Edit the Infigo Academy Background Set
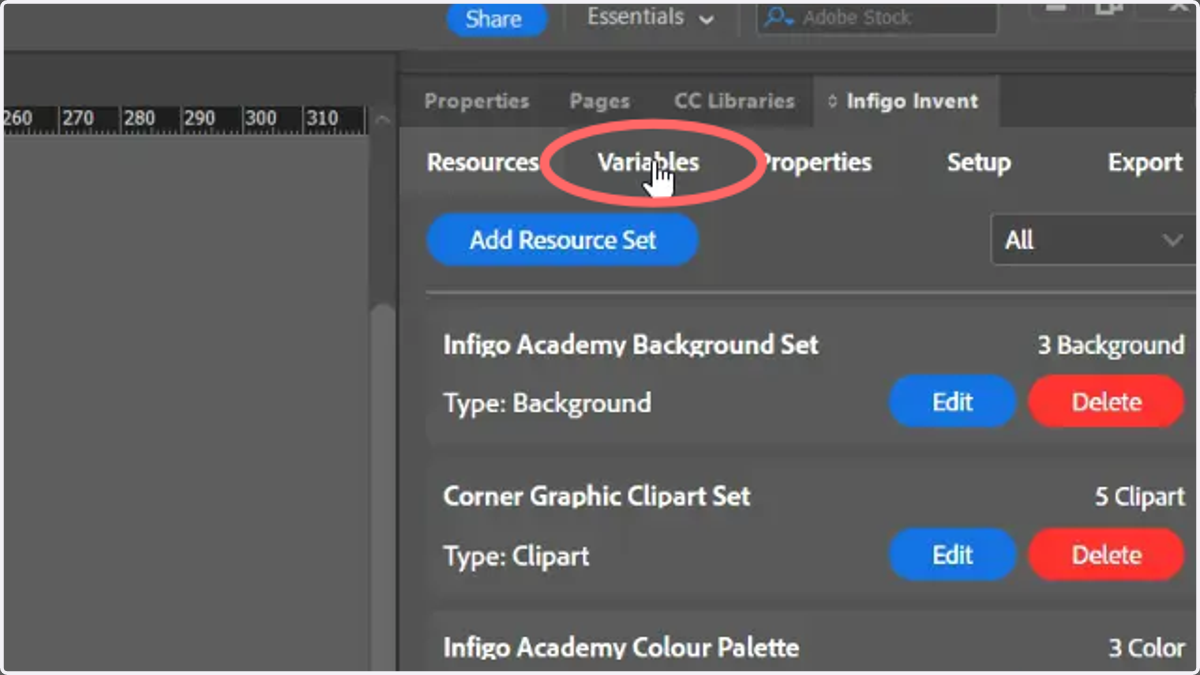 953,402
